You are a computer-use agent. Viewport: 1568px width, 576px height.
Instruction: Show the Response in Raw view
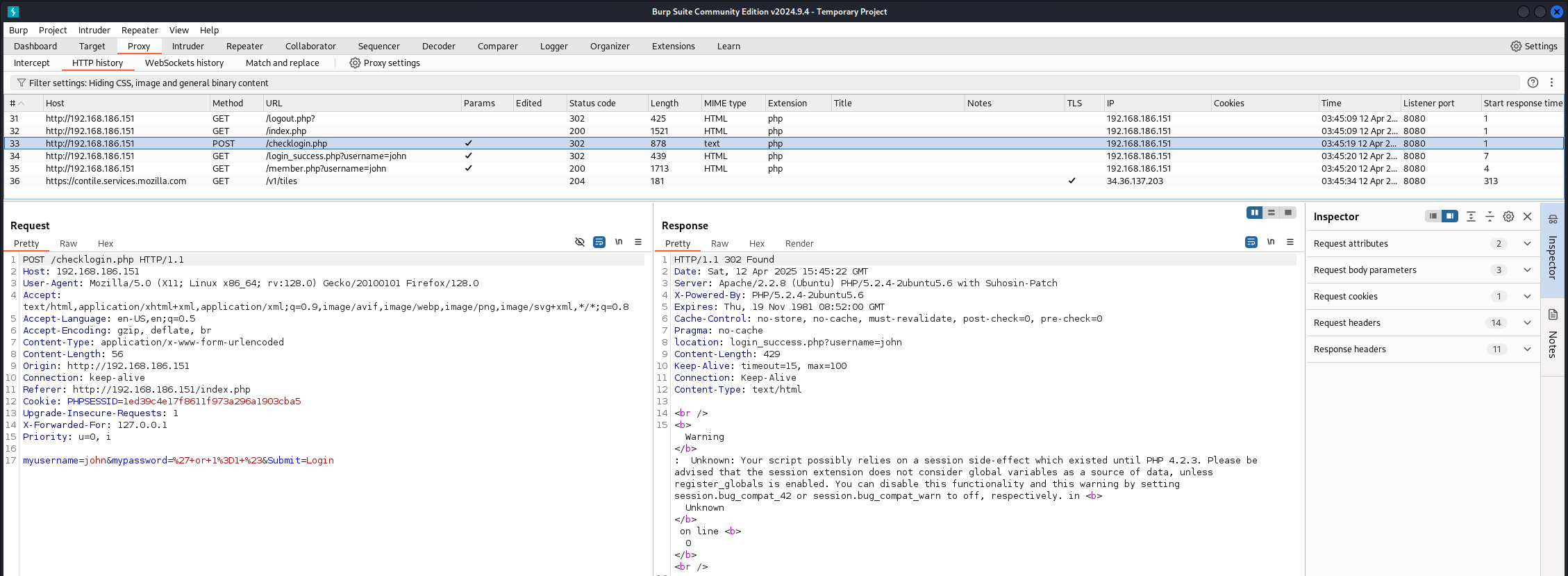[x=719, y=243]
